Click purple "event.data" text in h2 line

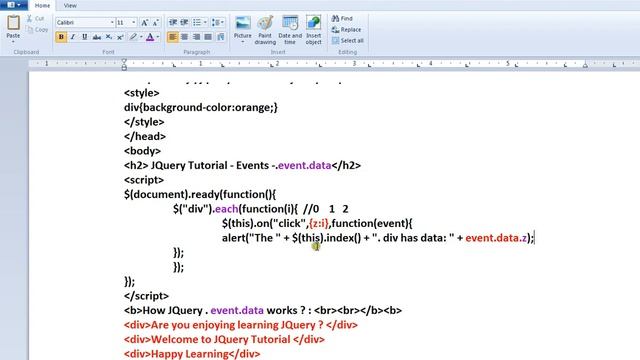click(x=304, y=165)
